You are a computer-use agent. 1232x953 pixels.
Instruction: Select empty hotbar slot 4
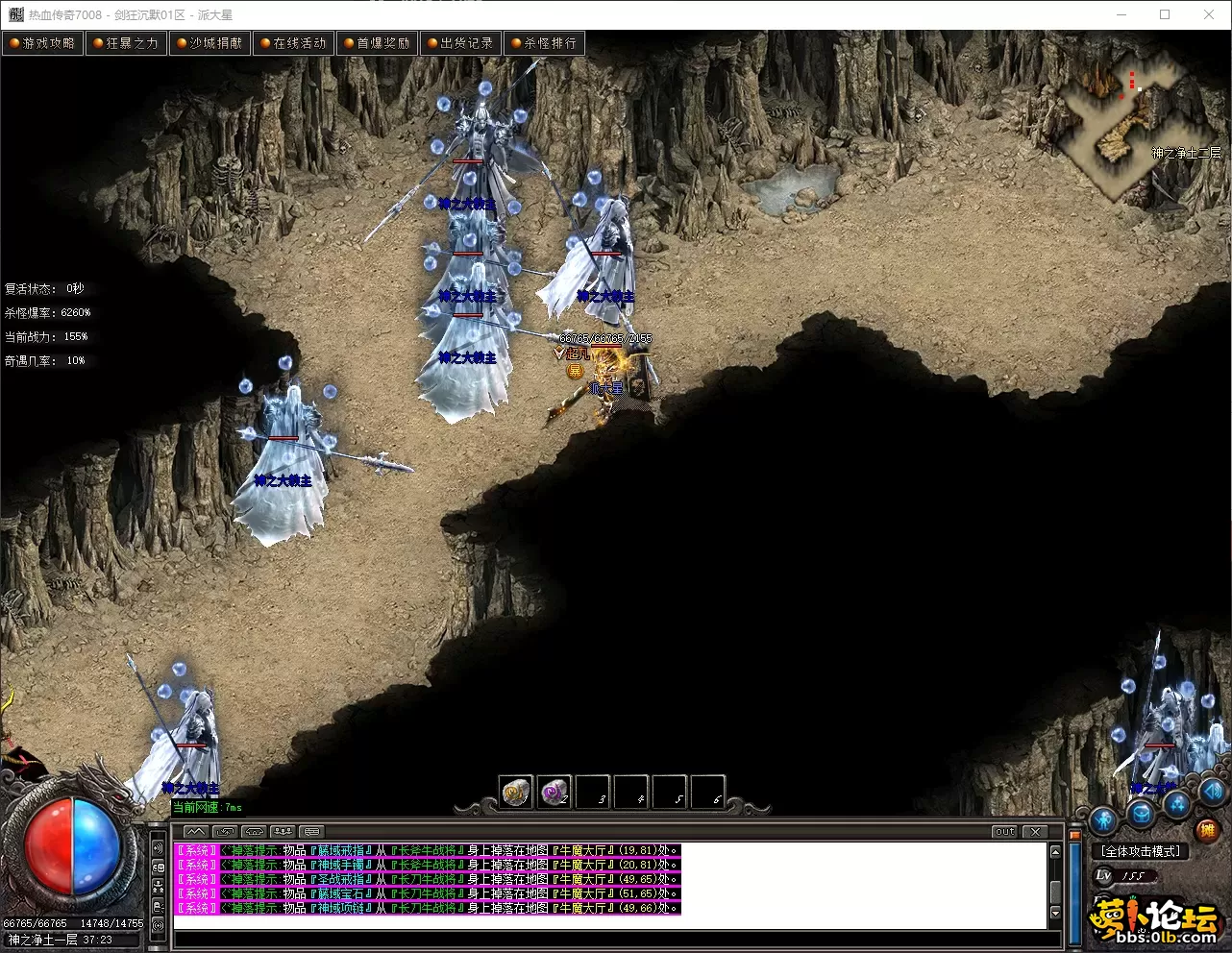[x=631, y=793]
